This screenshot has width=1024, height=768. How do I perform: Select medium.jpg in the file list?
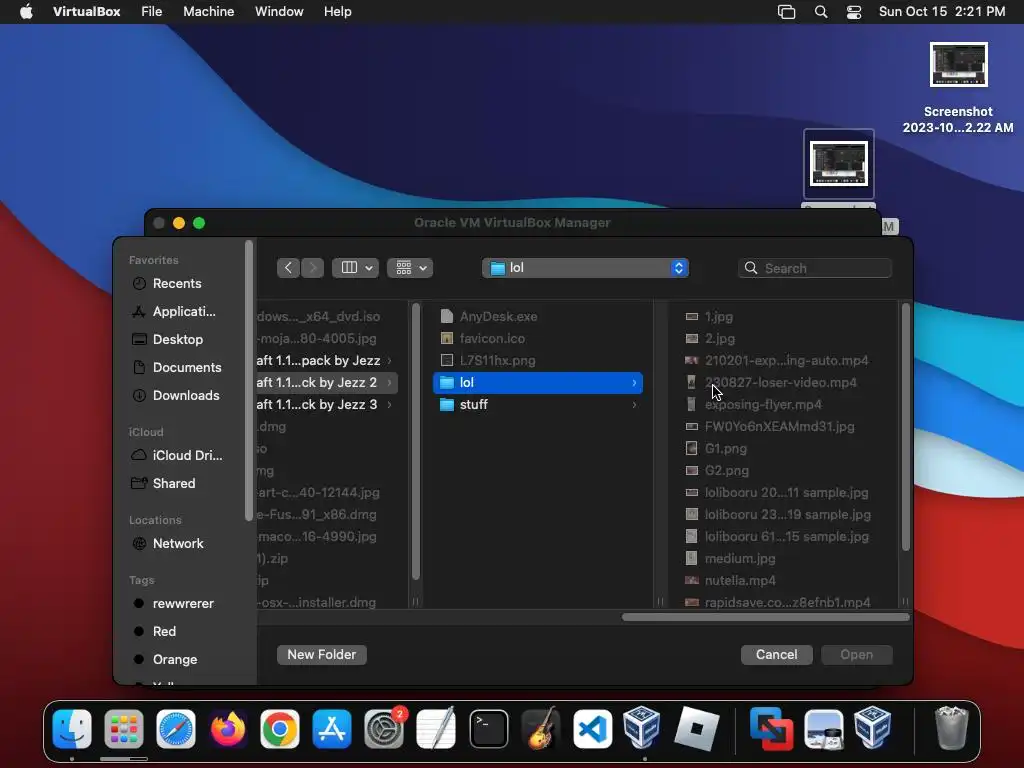[x=739, y=558]
